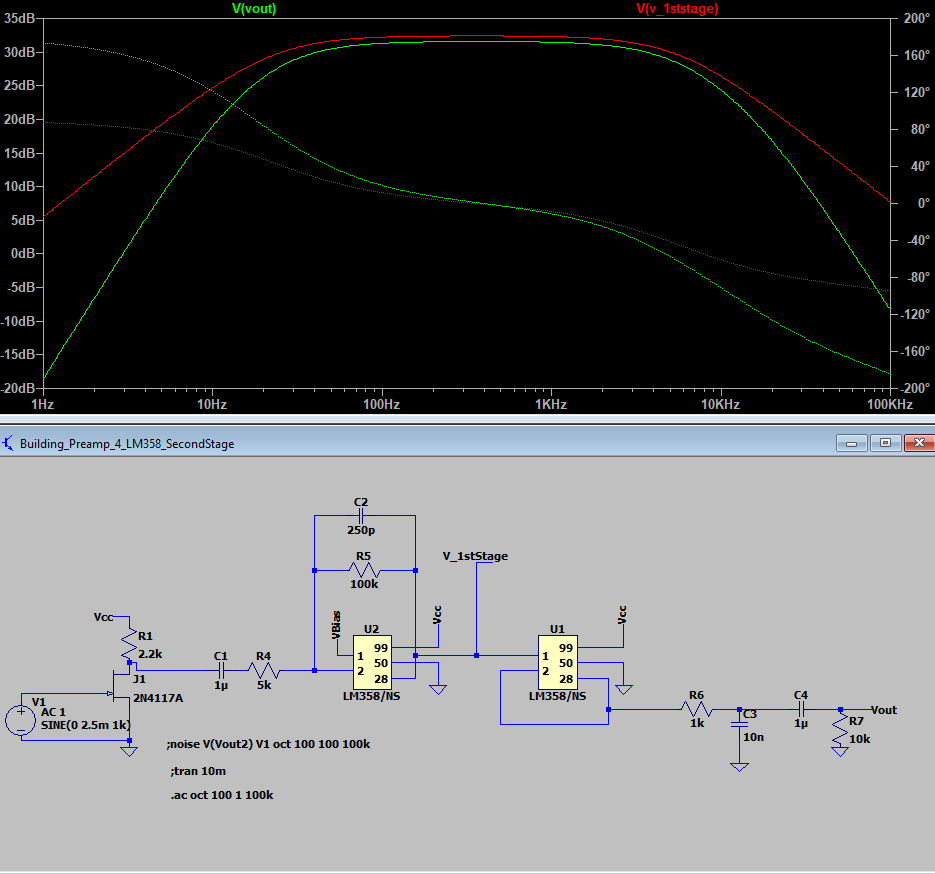
Task: Click the 250p value of C2
Action: [361, 530]
